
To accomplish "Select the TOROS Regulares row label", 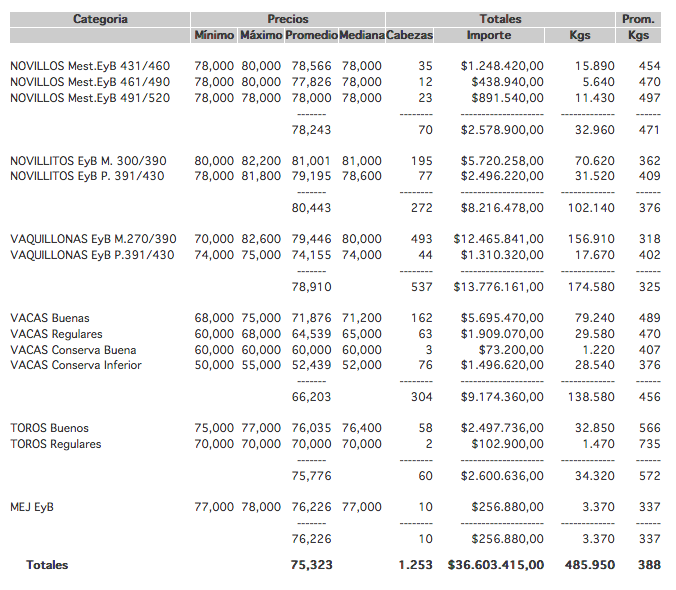I will (56, 444).
